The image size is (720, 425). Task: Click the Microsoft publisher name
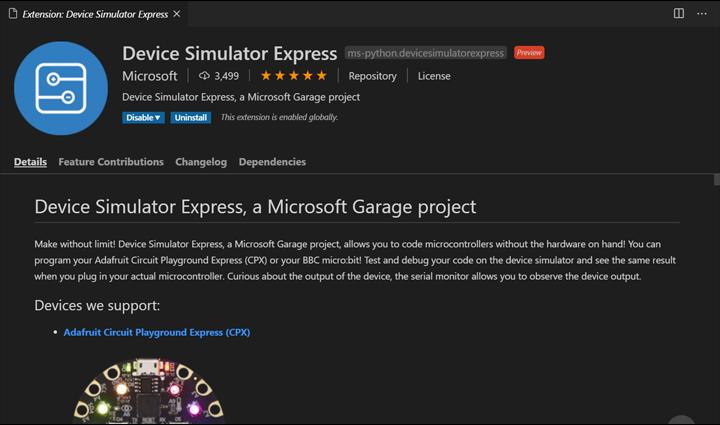(149, 76)
